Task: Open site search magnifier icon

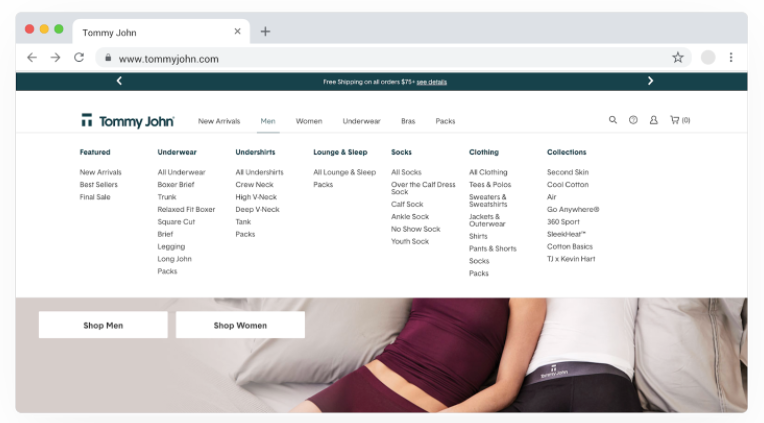Action: (612, 120)
